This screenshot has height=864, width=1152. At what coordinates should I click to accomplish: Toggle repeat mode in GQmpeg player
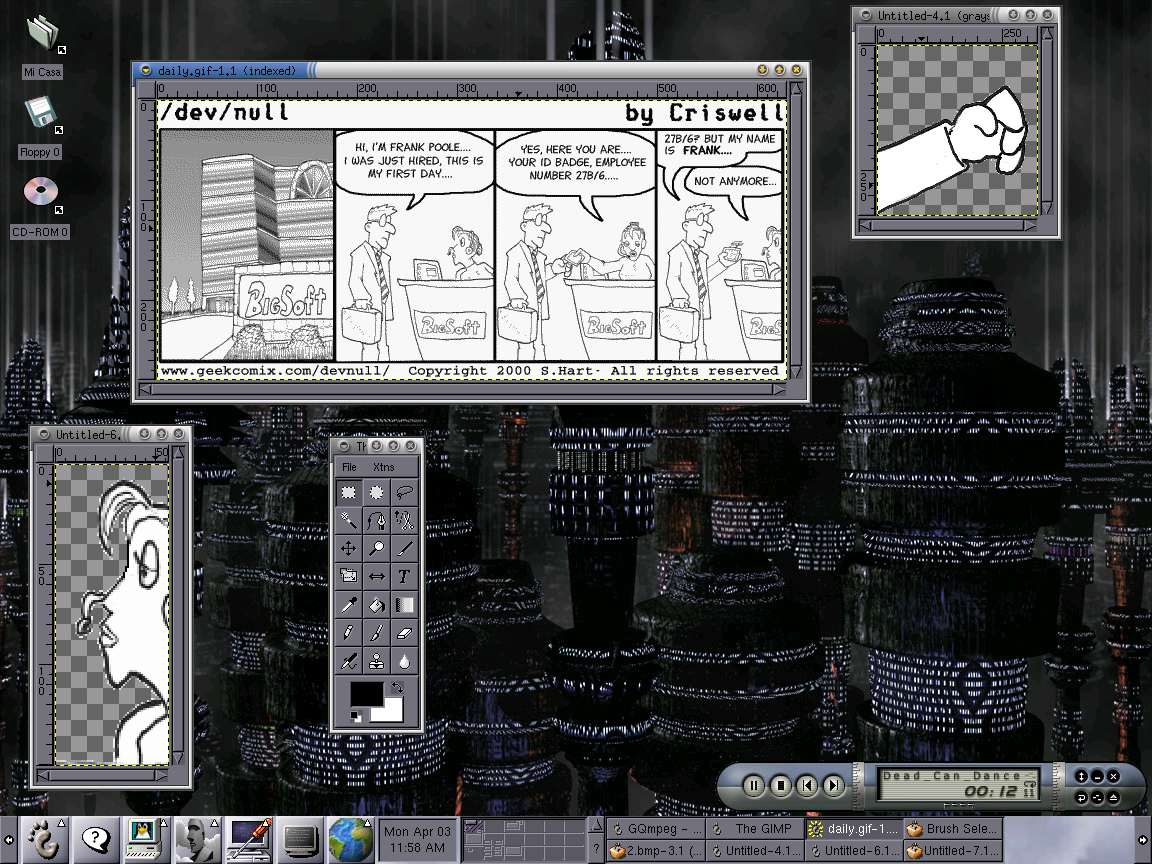[x=1081, y=797]
